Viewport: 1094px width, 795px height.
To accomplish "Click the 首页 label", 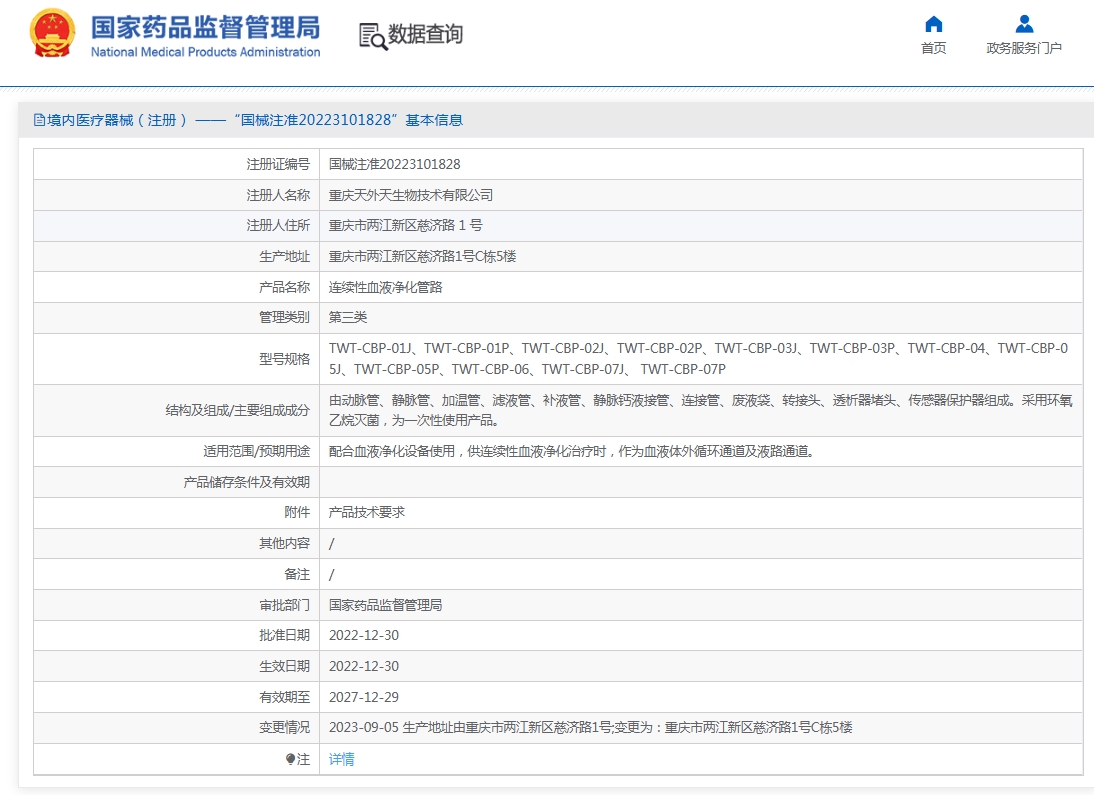I will [x=934, y=47].
